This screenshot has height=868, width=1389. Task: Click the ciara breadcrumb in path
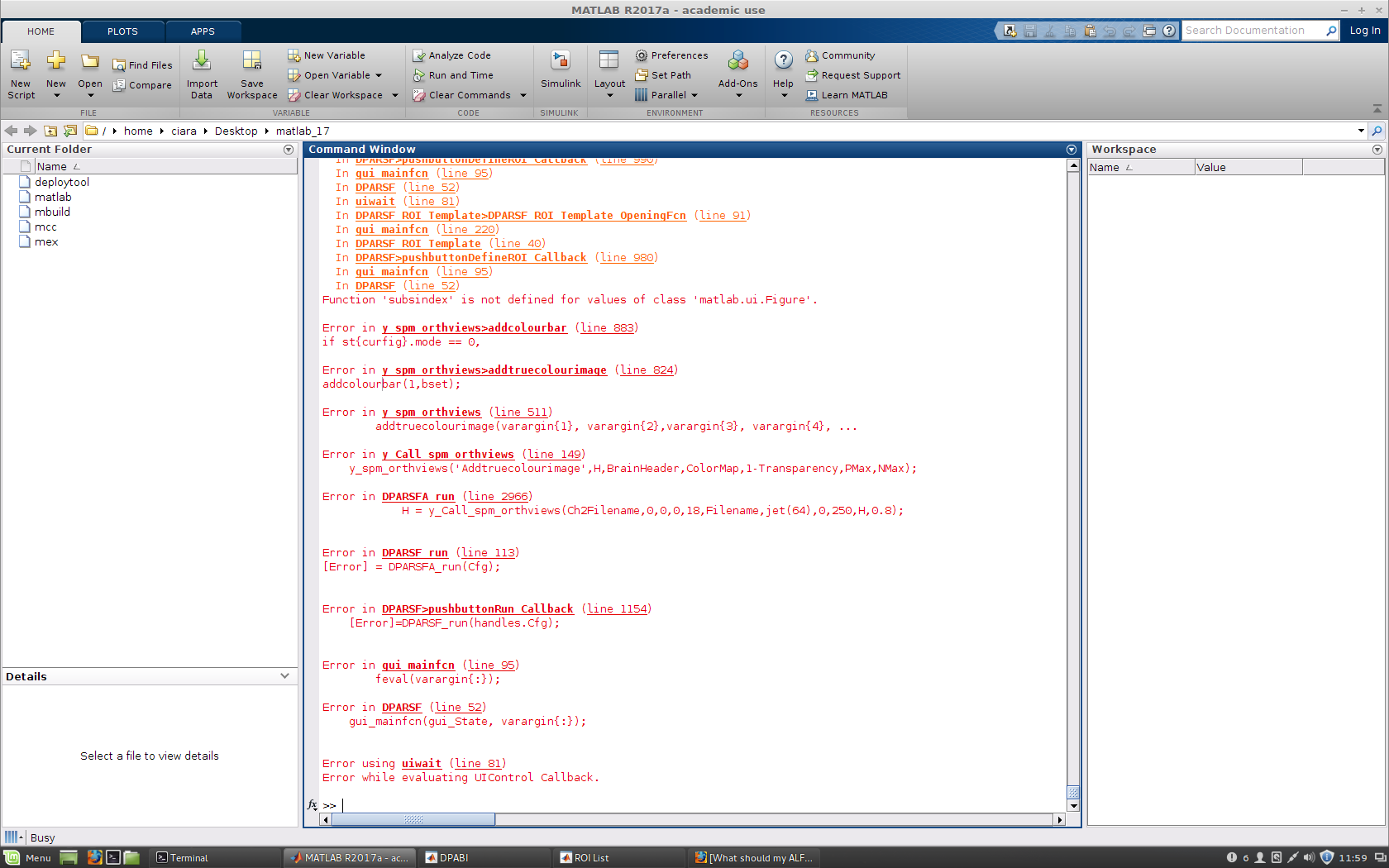[184, 131]
